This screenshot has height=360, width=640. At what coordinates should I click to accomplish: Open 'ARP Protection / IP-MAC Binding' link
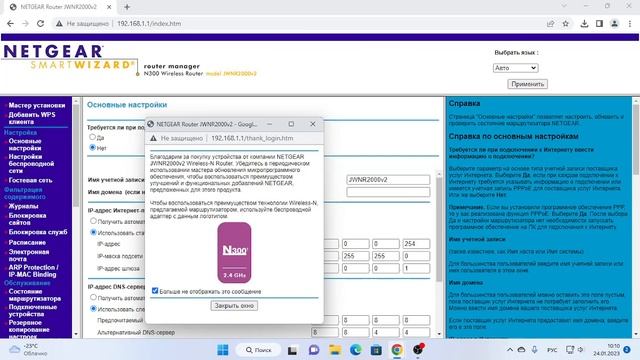(33, 271)
